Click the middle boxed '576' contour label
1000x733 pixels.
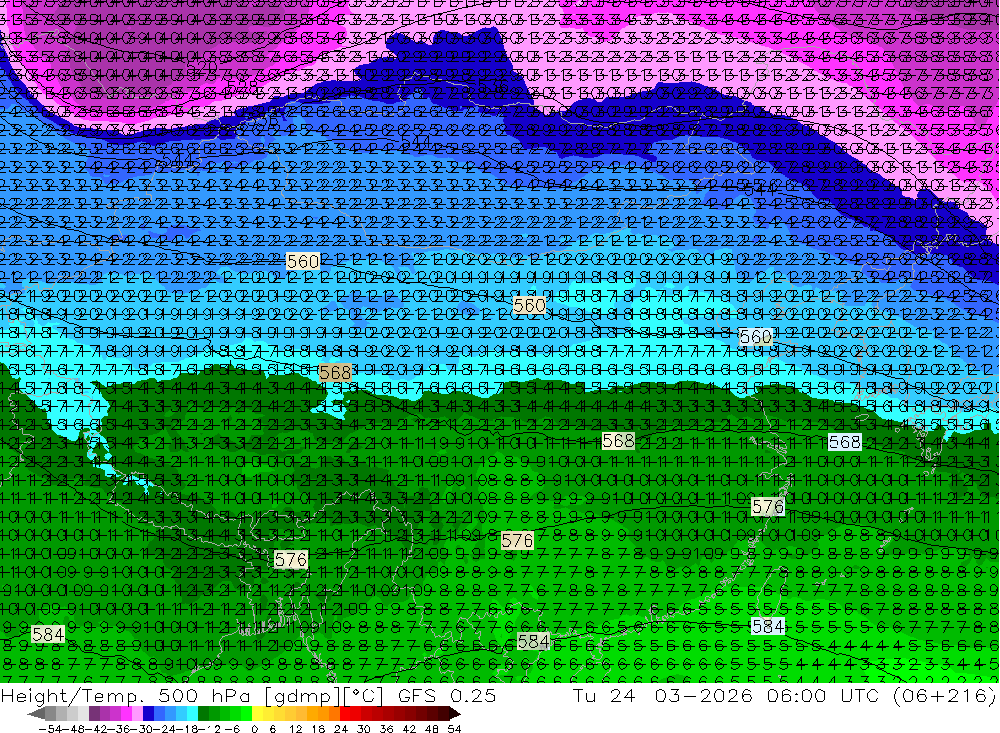pyautogui.click(x=517, y=541)
